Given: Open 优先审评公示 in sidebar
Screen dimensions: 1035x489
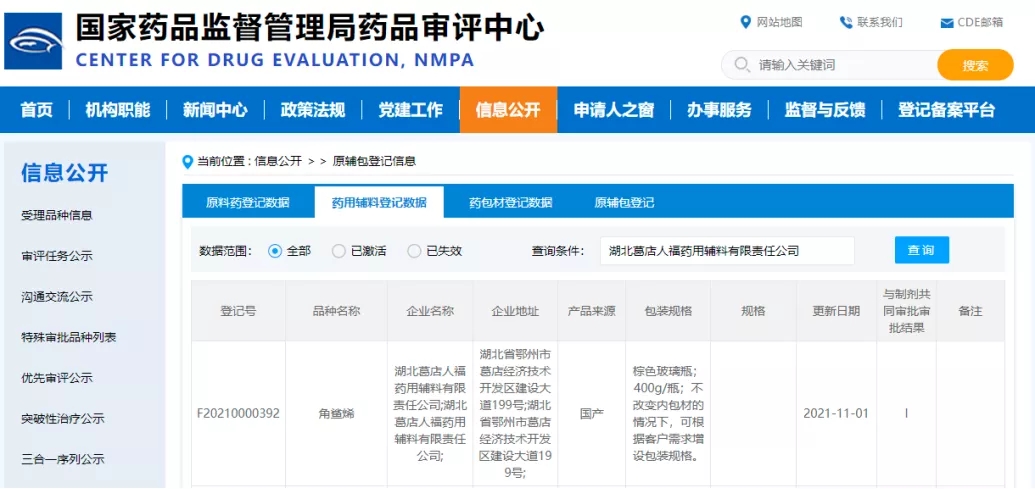Looking at the screenshot, I should (57, 378).
